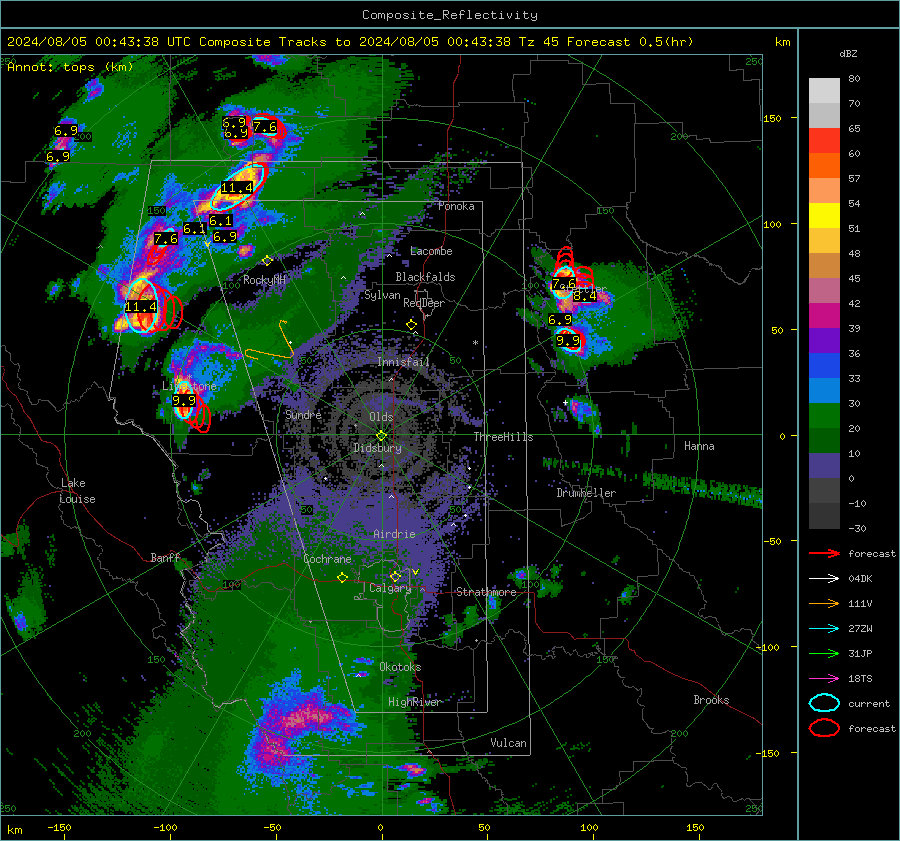Click the Hanna city label

[699, 446]
